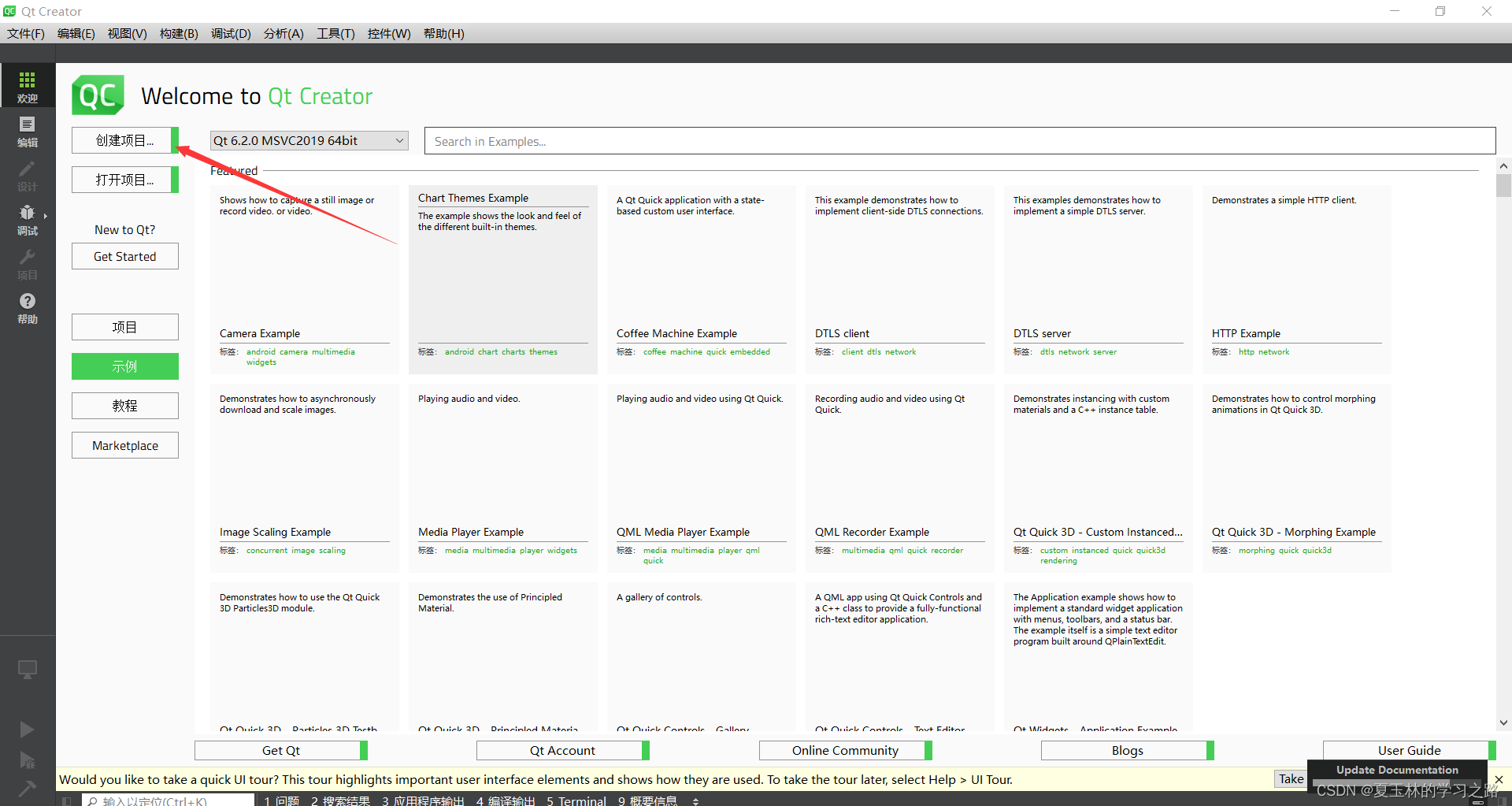The image size is (1512, 806).
Task: Open the 文件(F) menu
Action: (x=26, y=33)
